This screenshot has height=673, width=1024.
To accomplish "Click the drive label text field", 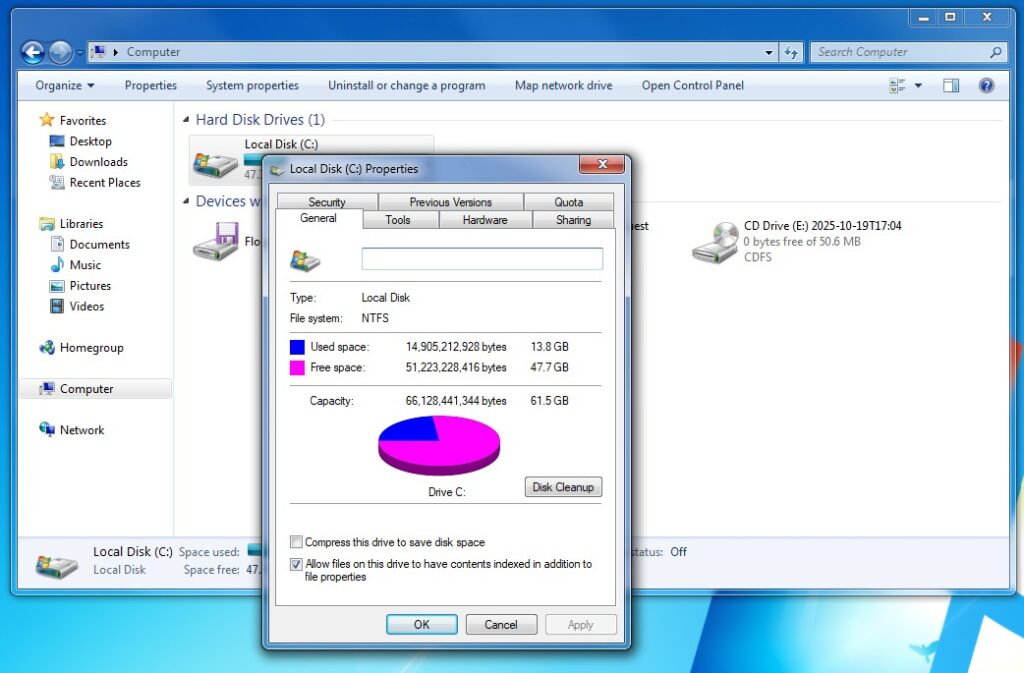I will click(x=482, y=260).
